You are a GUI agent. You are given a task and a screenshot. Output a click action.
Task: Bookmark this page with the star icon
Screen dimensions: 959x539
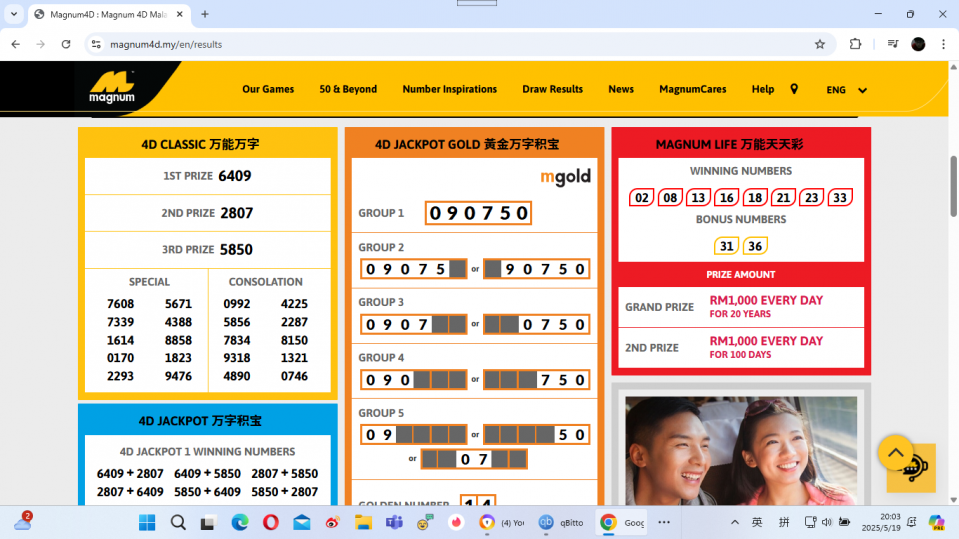tap(820, 44)
